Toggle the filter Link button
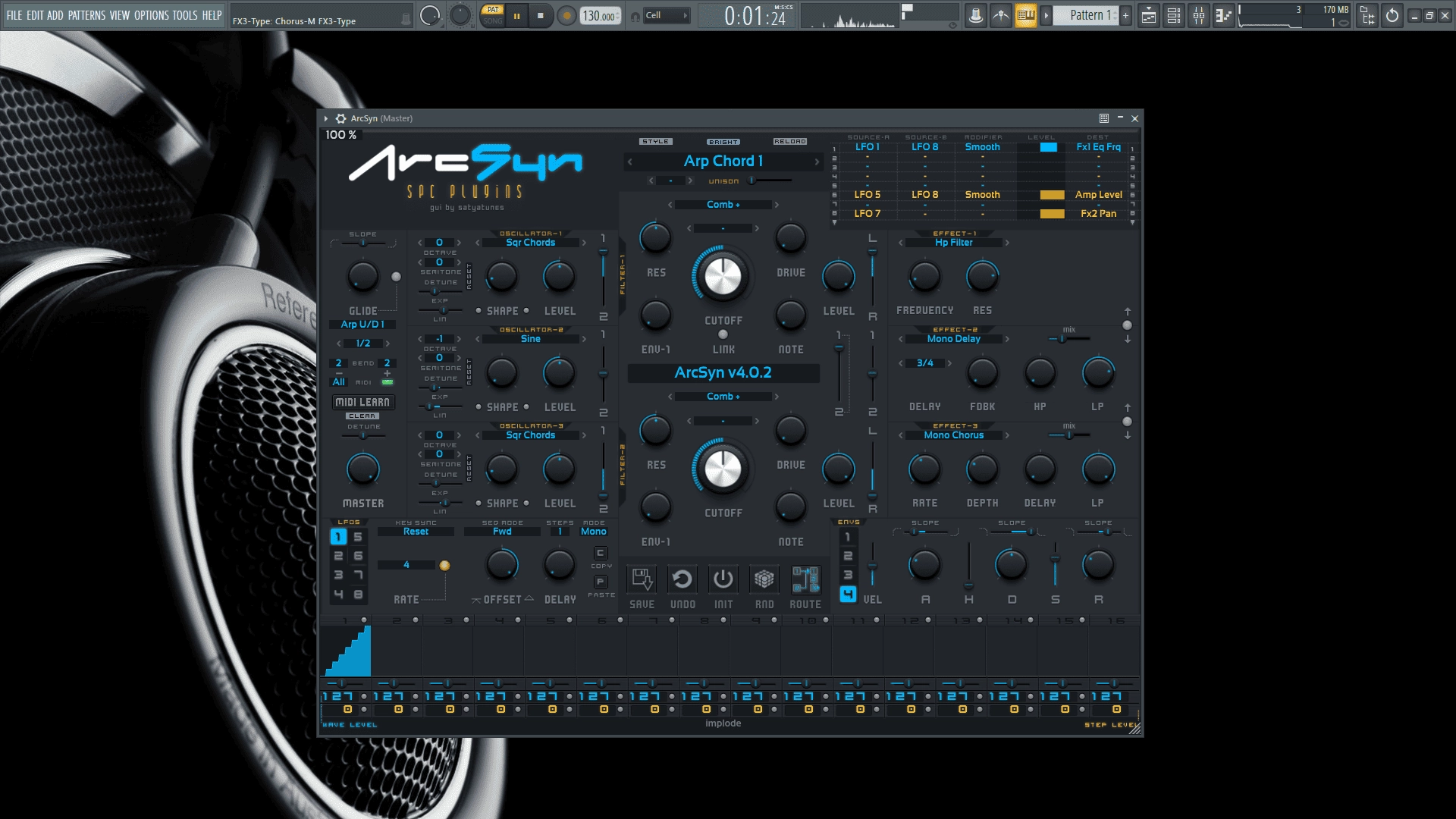Viewport: 1456px width, 819px height. tap(723, 334)
